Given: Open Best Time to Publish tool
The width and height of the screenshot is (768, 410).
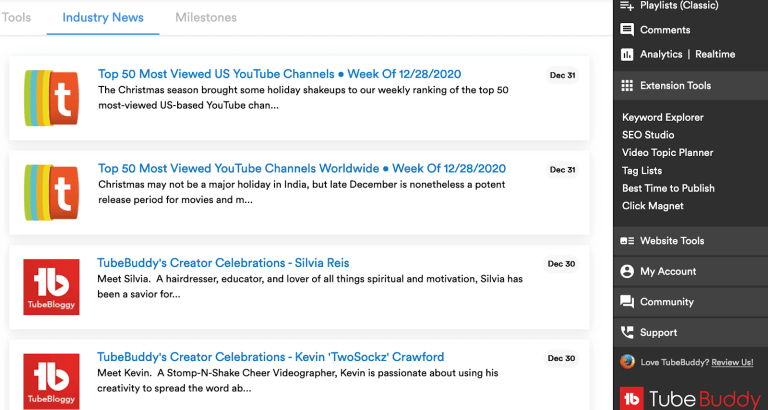Looking at the screenshot, I should [668, 188].
